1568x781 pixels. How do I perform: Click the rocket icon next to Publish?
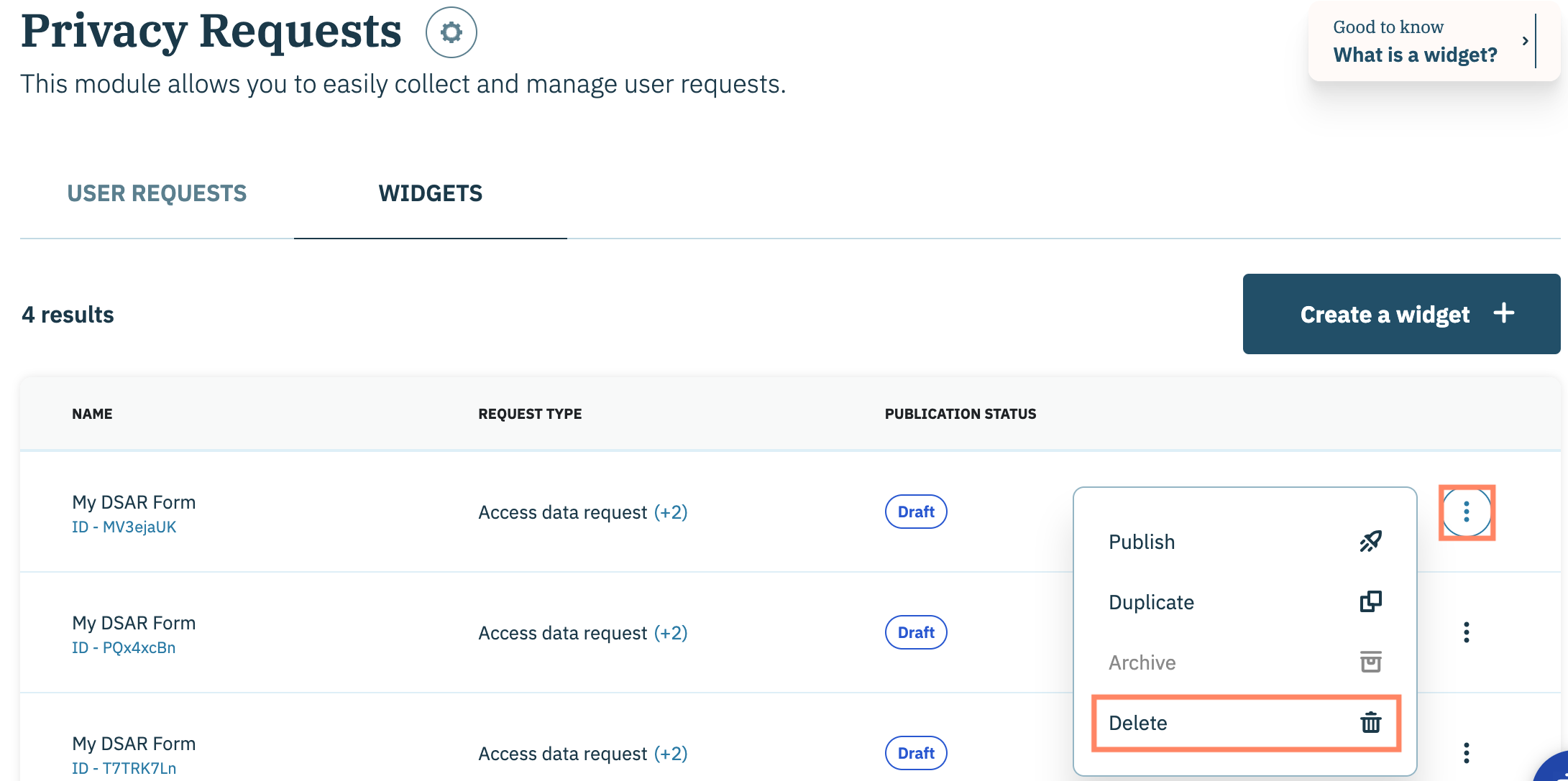point(1370,542)
